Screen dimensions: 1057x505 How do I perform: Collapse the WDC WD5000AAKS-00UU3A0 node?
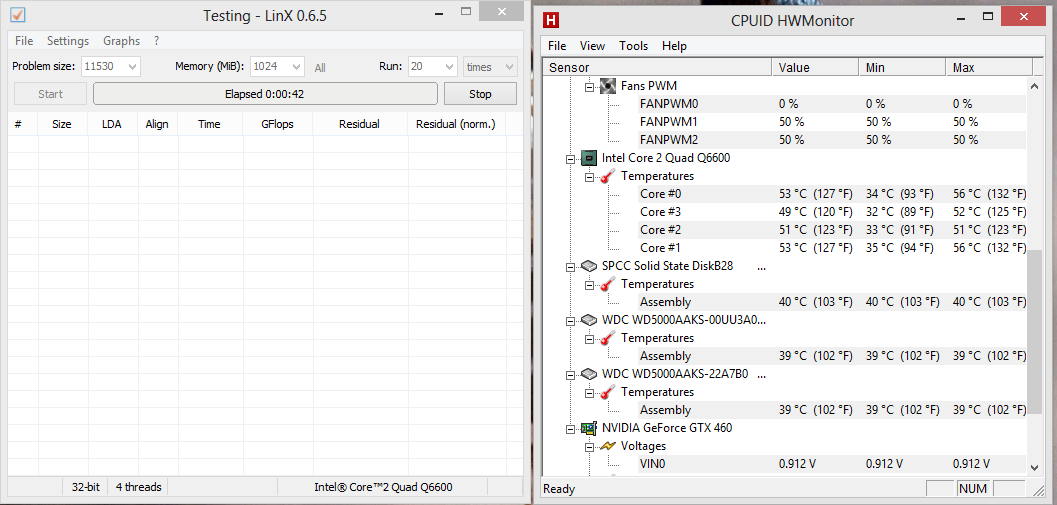point(570,320)
